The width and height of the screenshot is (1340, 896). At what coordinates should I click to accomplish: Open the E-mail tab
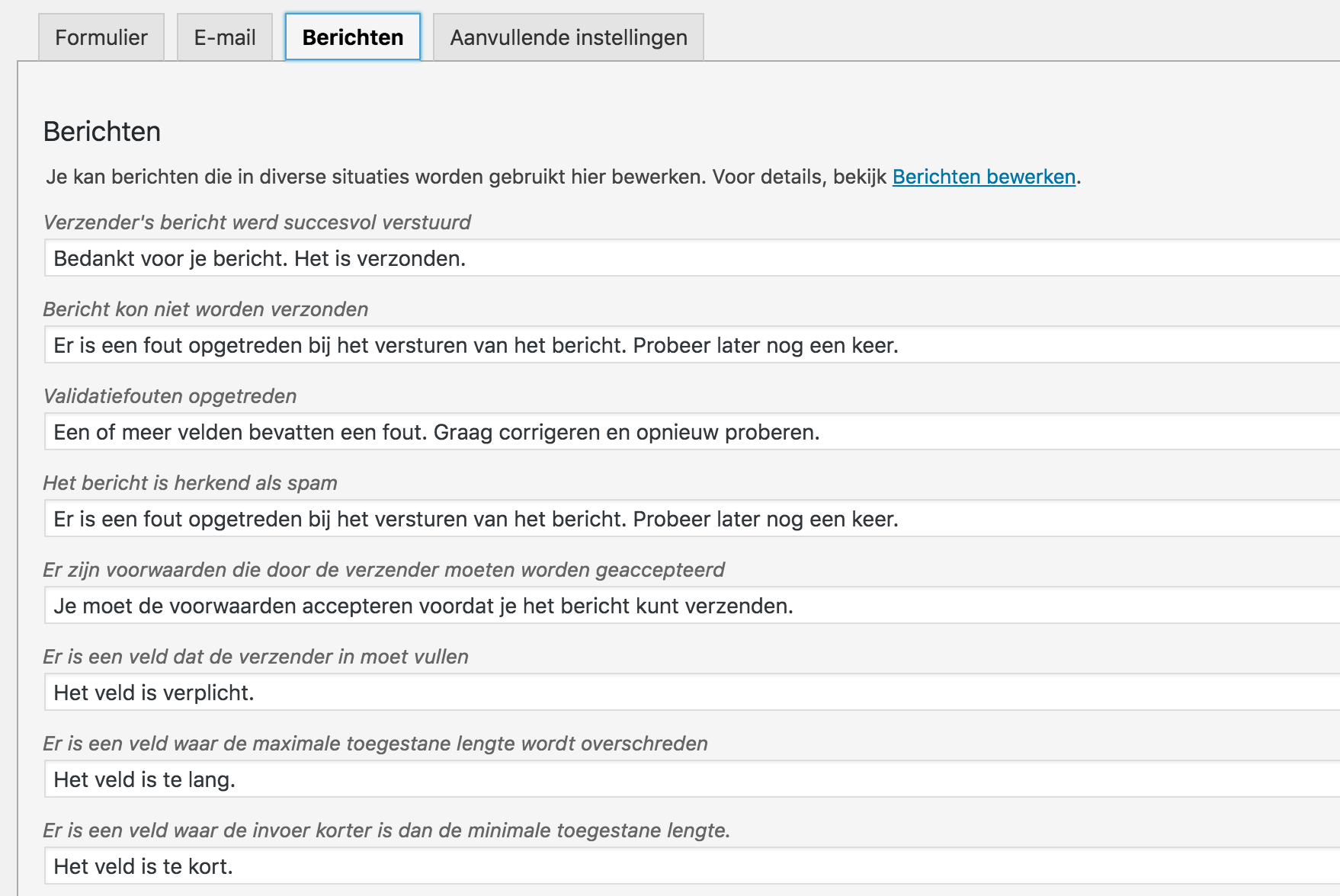pos(224,37)
